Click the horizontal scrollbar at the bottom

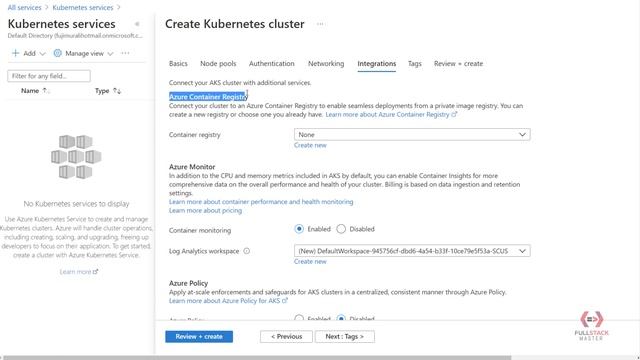pos(257,358)
